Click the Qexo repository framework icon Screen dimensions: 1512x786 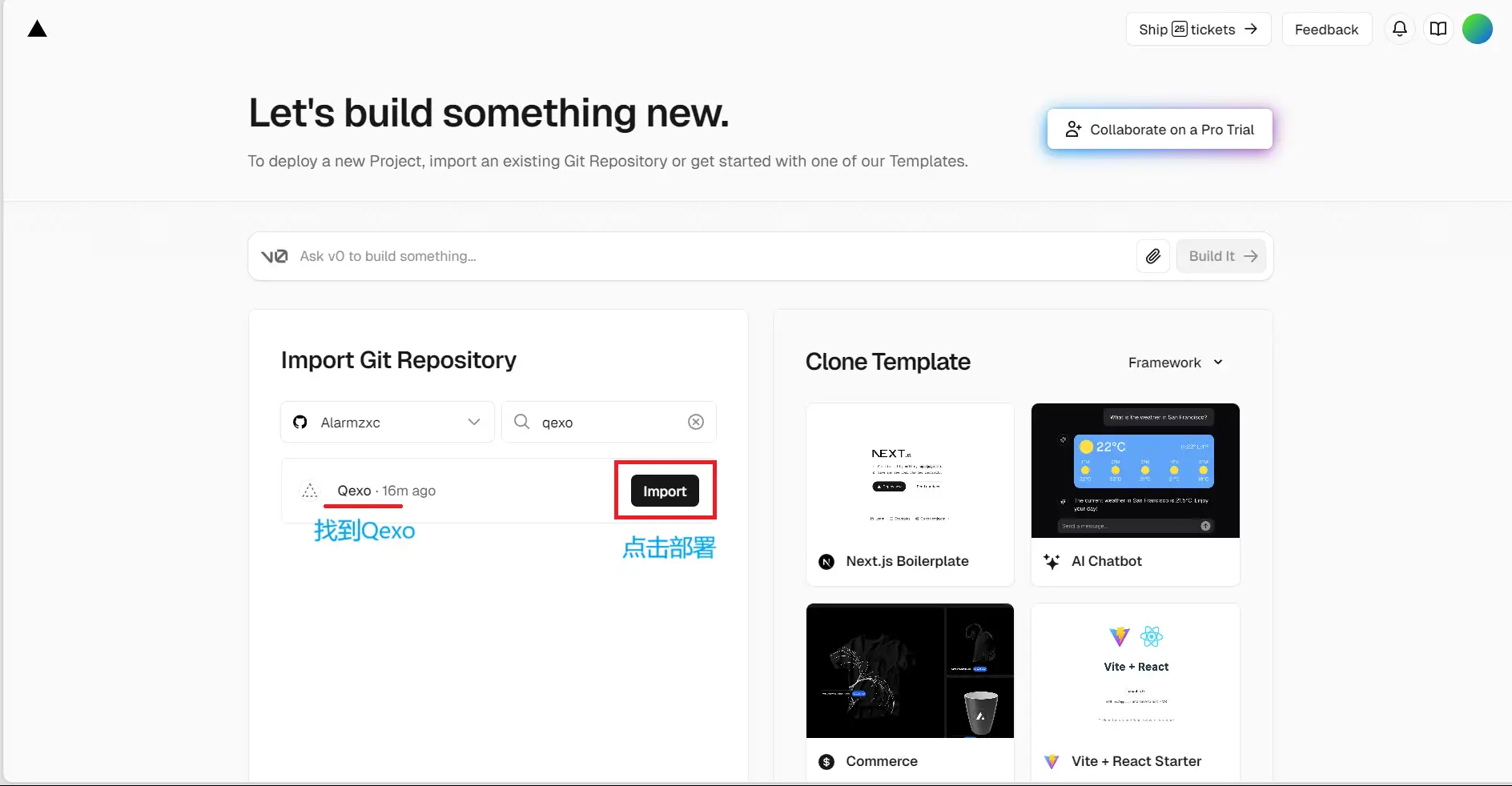pyautogui.click(x=310, y=491)
